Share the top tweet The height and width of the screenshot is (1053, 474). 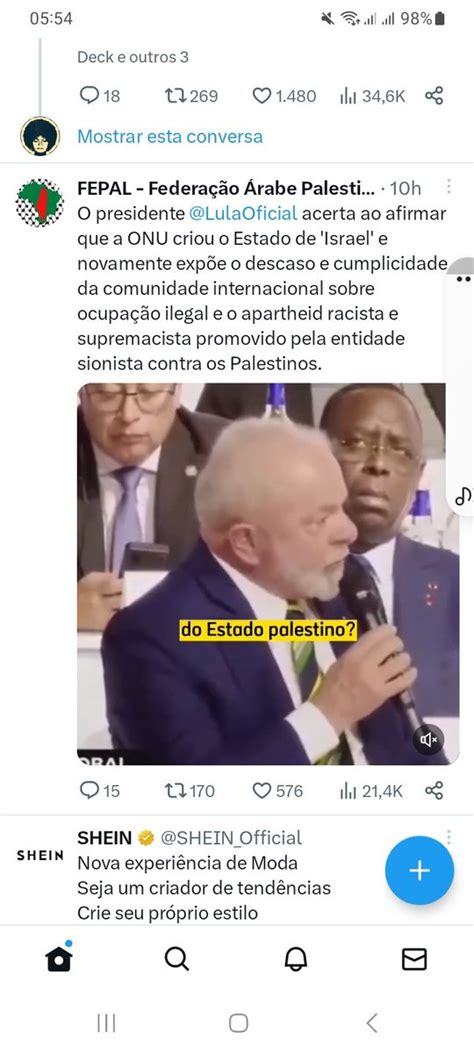pyautogui.click(x=434, y=96)
